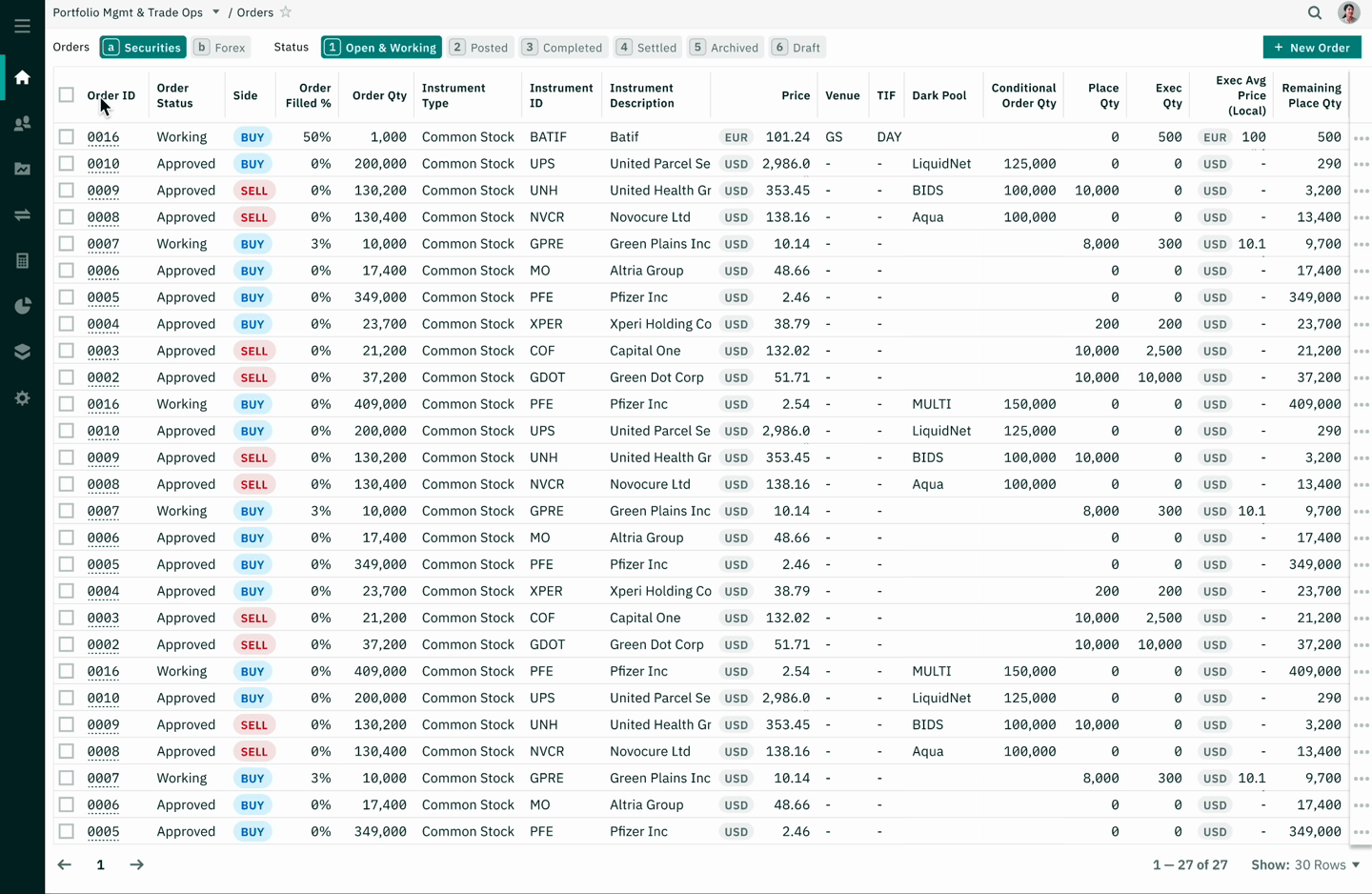Sort by Remaining Place Qty column header
The width and height of the screenshot is (1372, 894).
(x=1312, y=95)
